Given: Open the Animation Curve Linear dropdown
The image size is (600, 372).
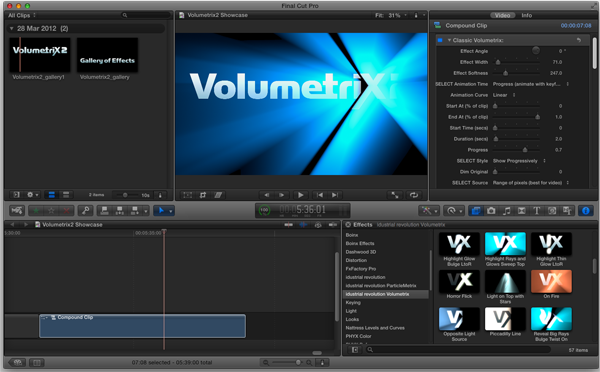Looking at the screenshot, I should (x=504, y=95).
